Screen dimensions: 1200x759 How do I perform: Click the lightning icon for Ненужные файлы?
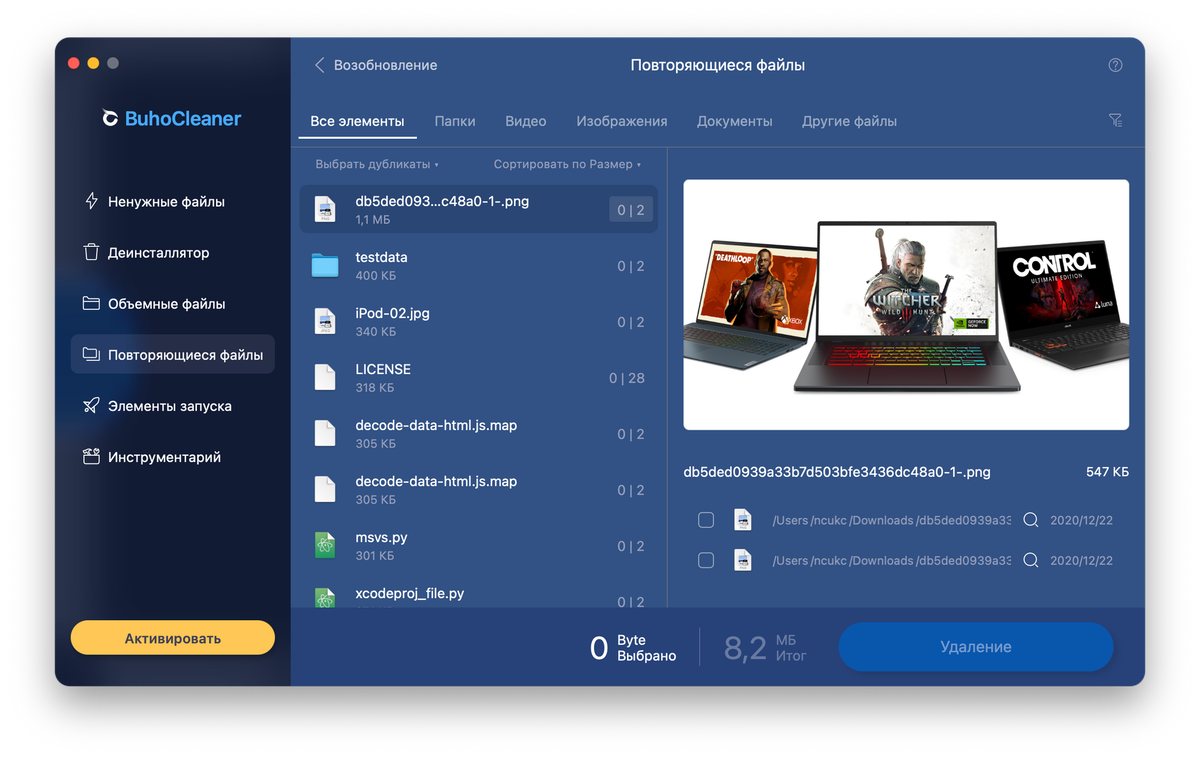point(91,201)
